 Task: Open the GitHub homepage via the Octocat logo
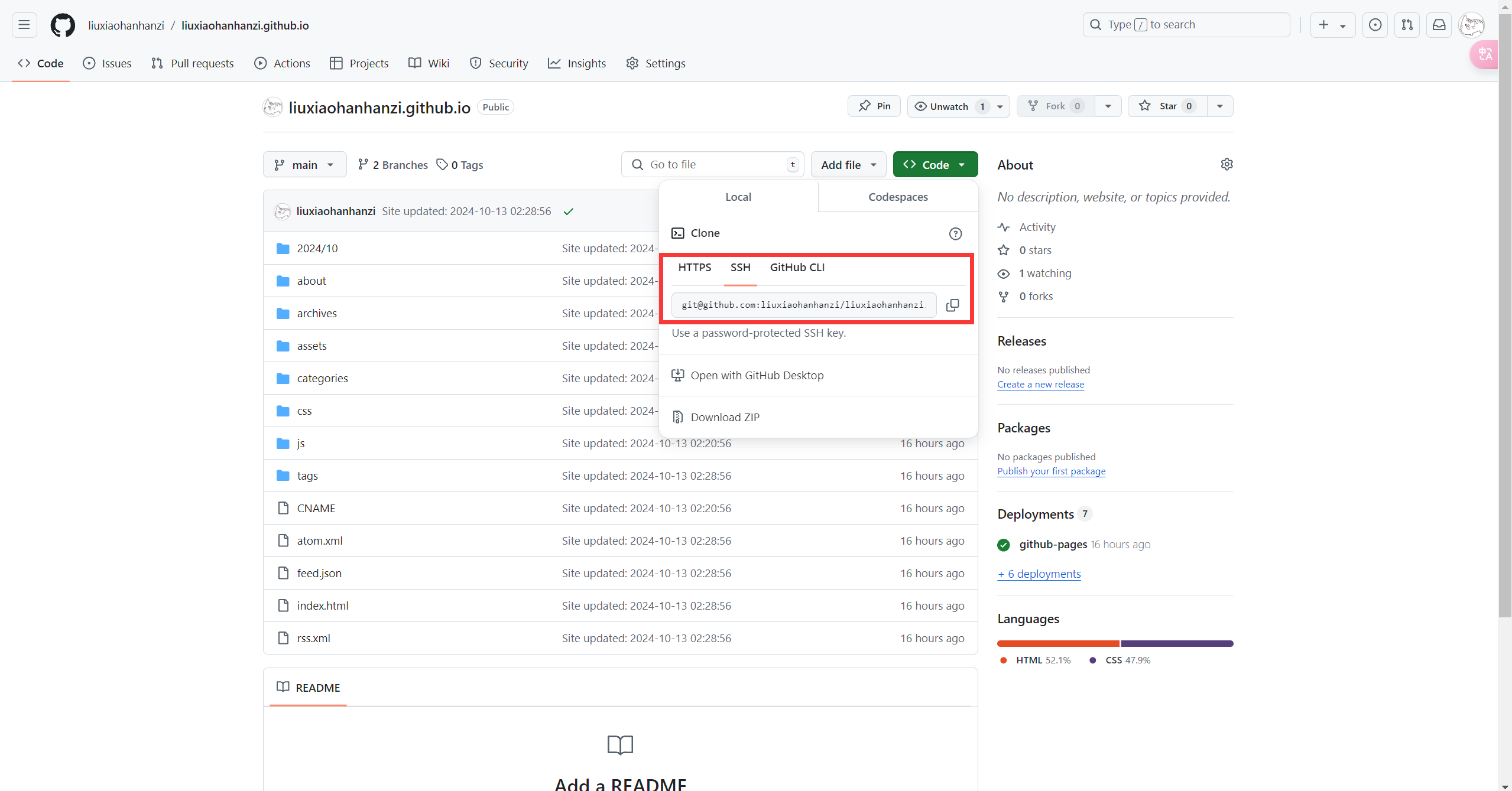click(63, 25)
